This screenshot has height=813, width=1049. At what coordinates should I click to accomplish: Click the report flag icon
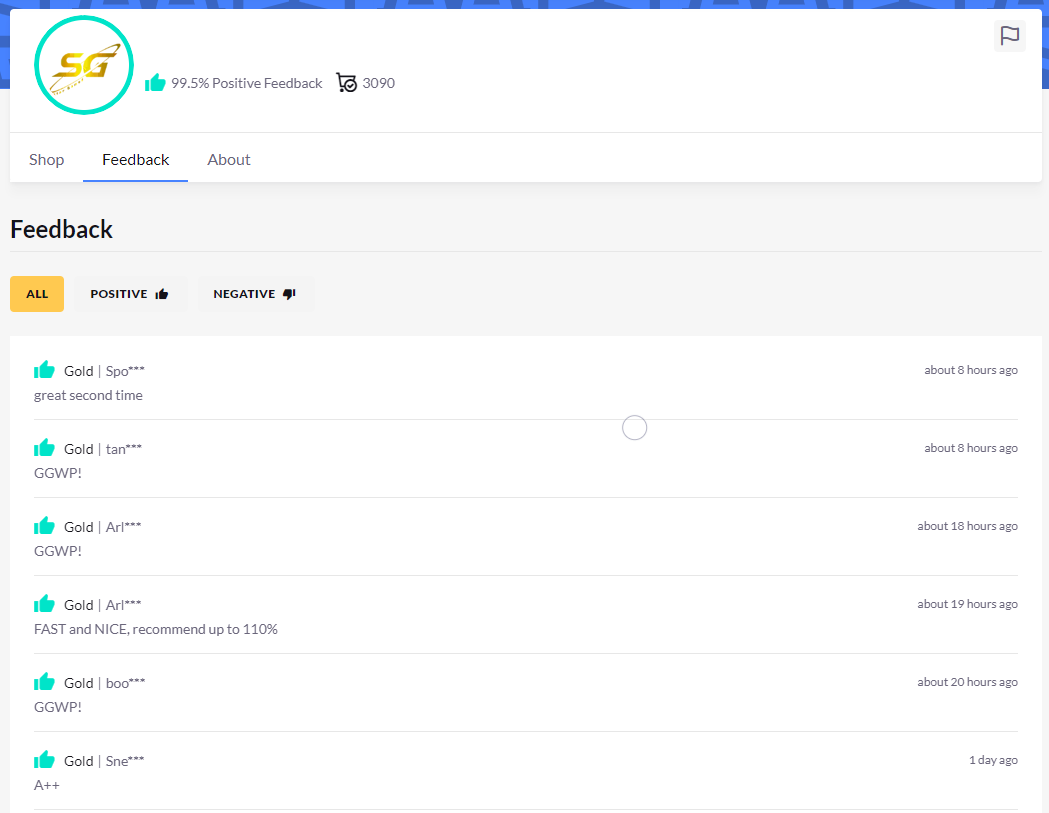1010,36
